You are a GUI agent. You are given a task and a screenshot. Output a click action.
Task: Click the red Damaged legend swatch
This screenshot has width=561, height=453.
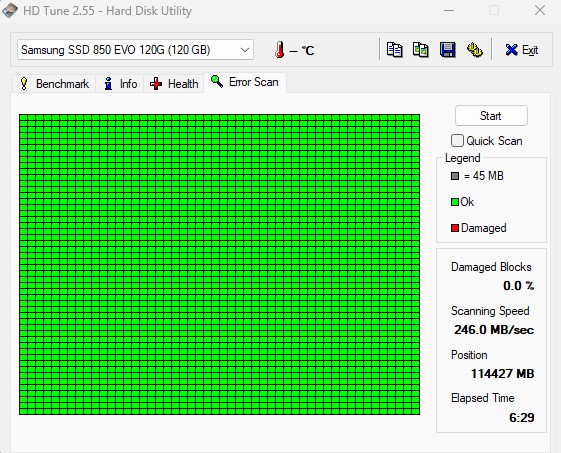pyautogui.click(x=455, y=228)
